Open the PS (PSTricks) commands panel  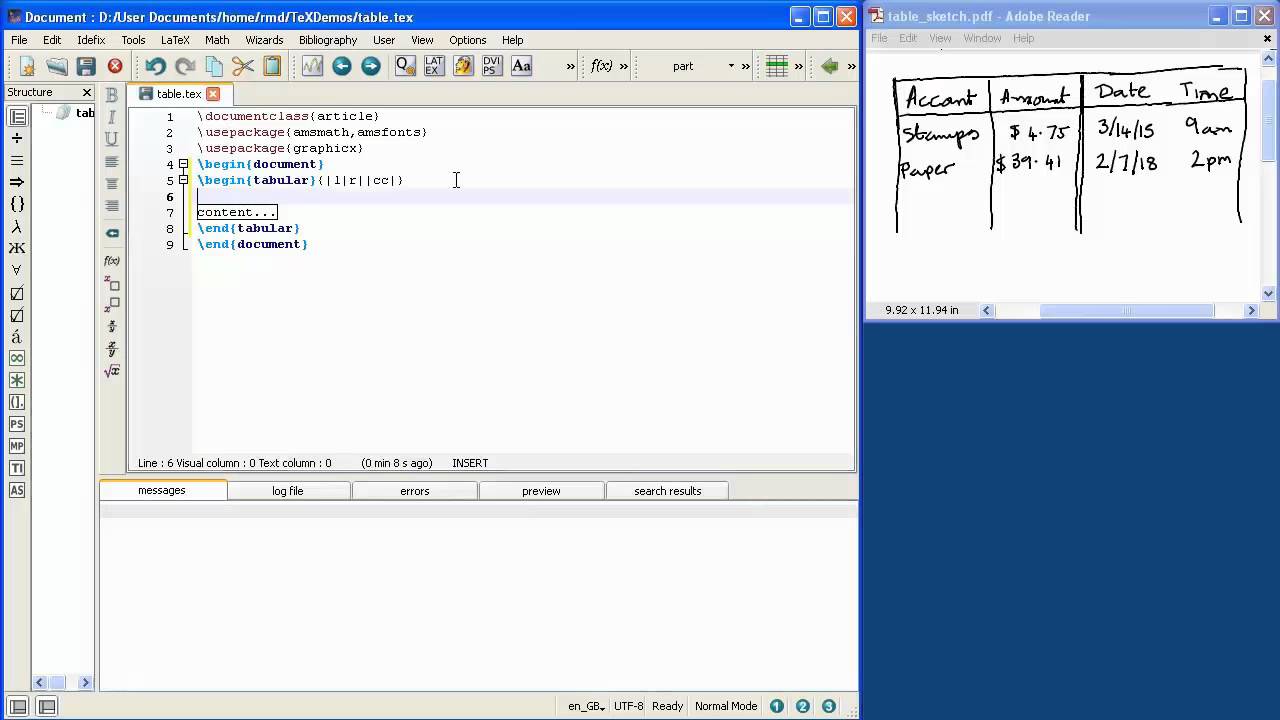tap(17, 424)
